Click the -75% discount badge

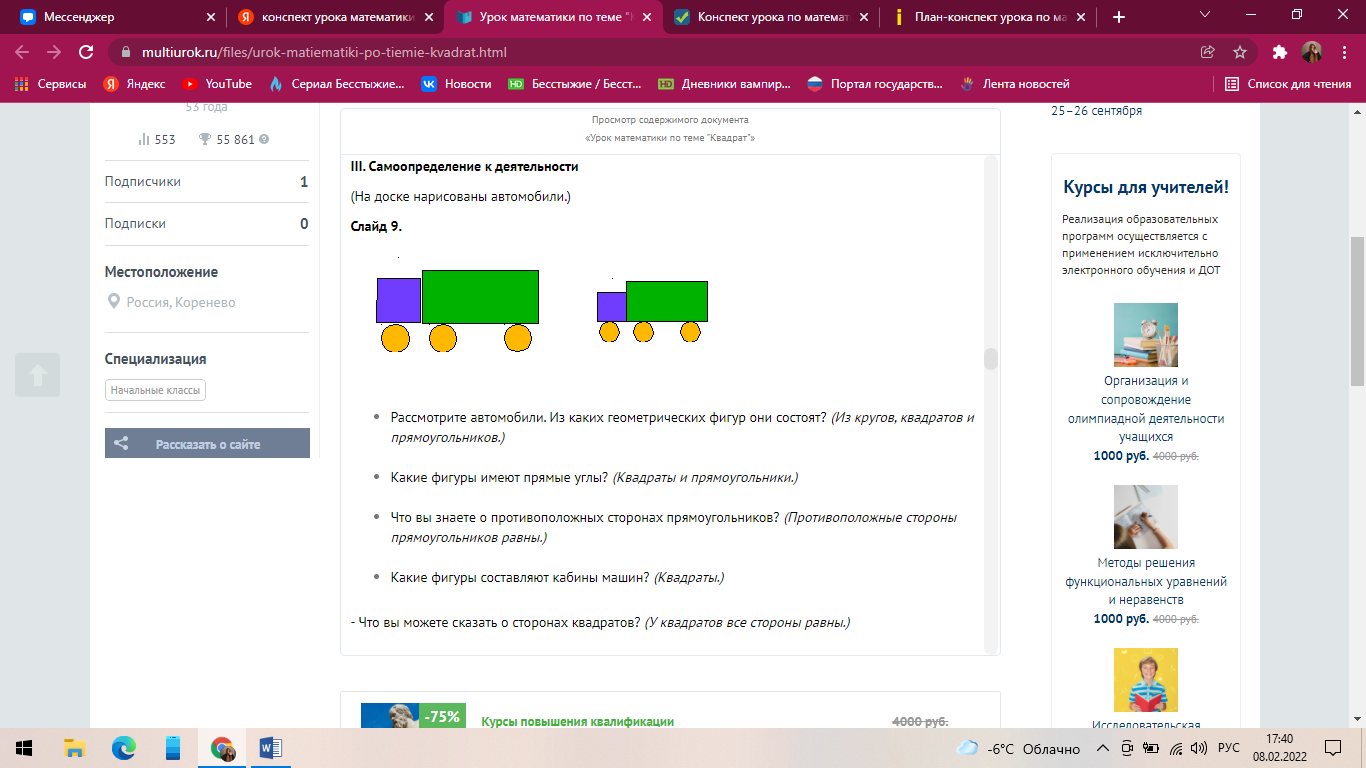point(442,716)
